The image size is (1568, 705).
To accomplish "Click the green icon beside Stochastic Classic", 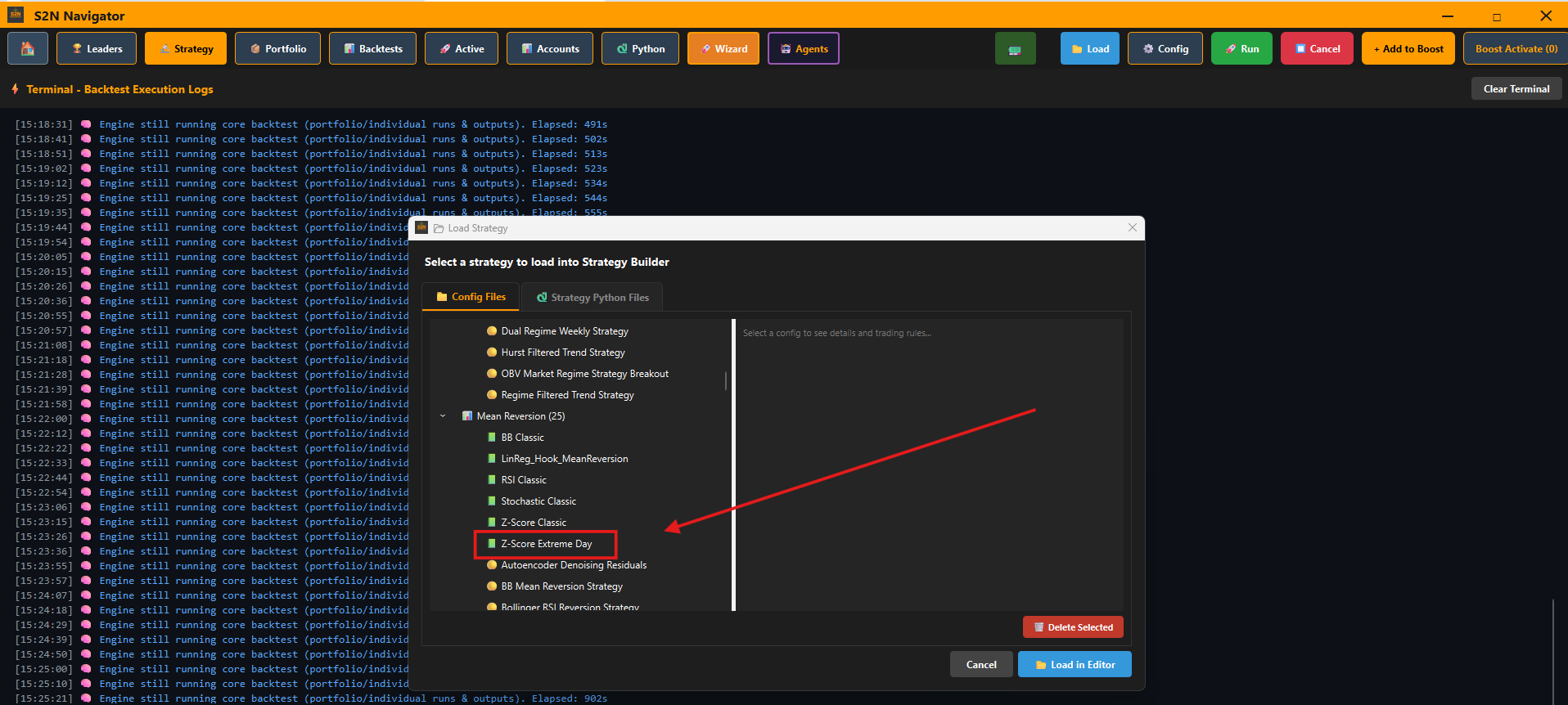I will pos(492,501).
